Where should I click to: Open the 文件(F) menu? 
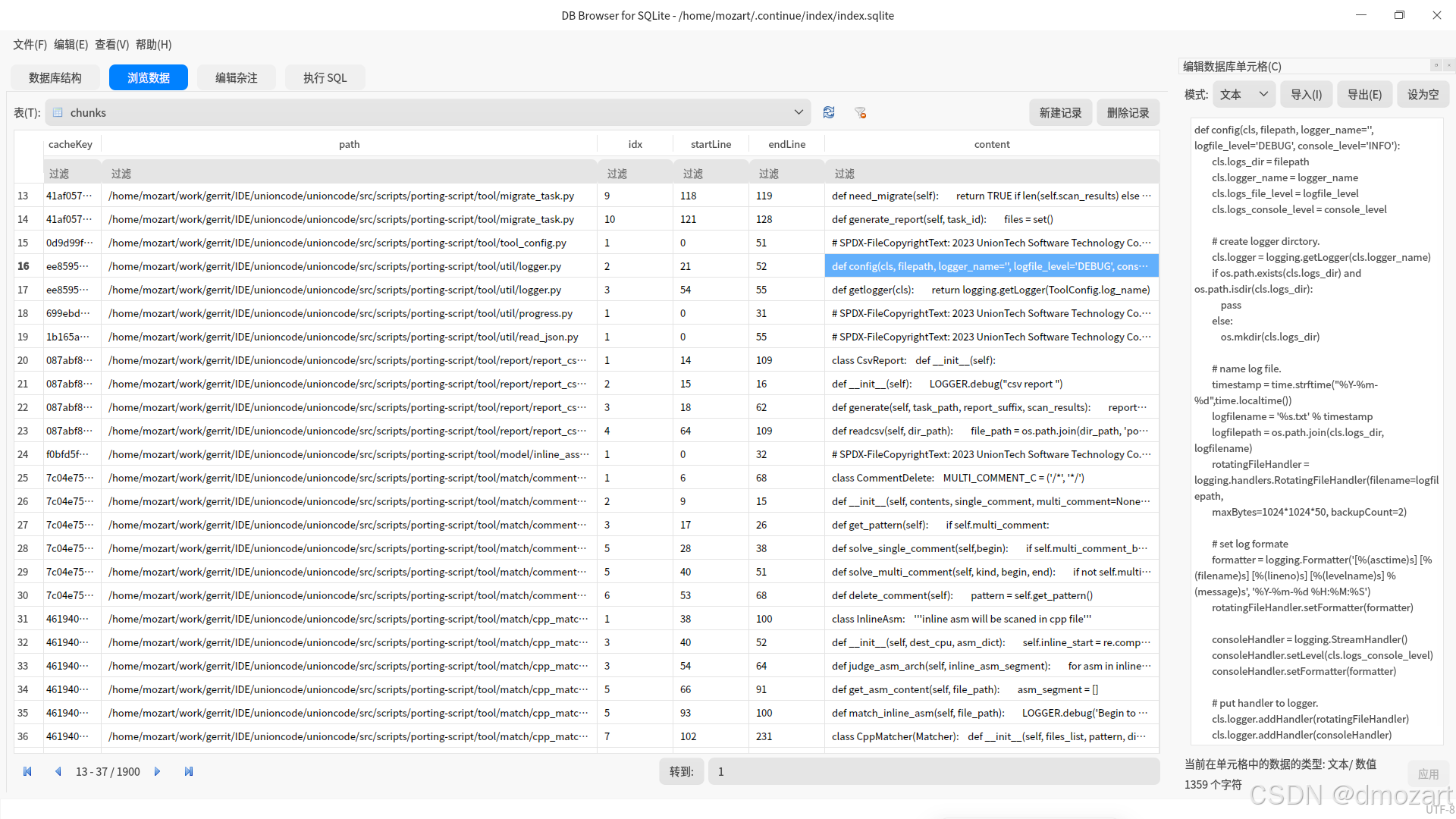coord(30,45)
